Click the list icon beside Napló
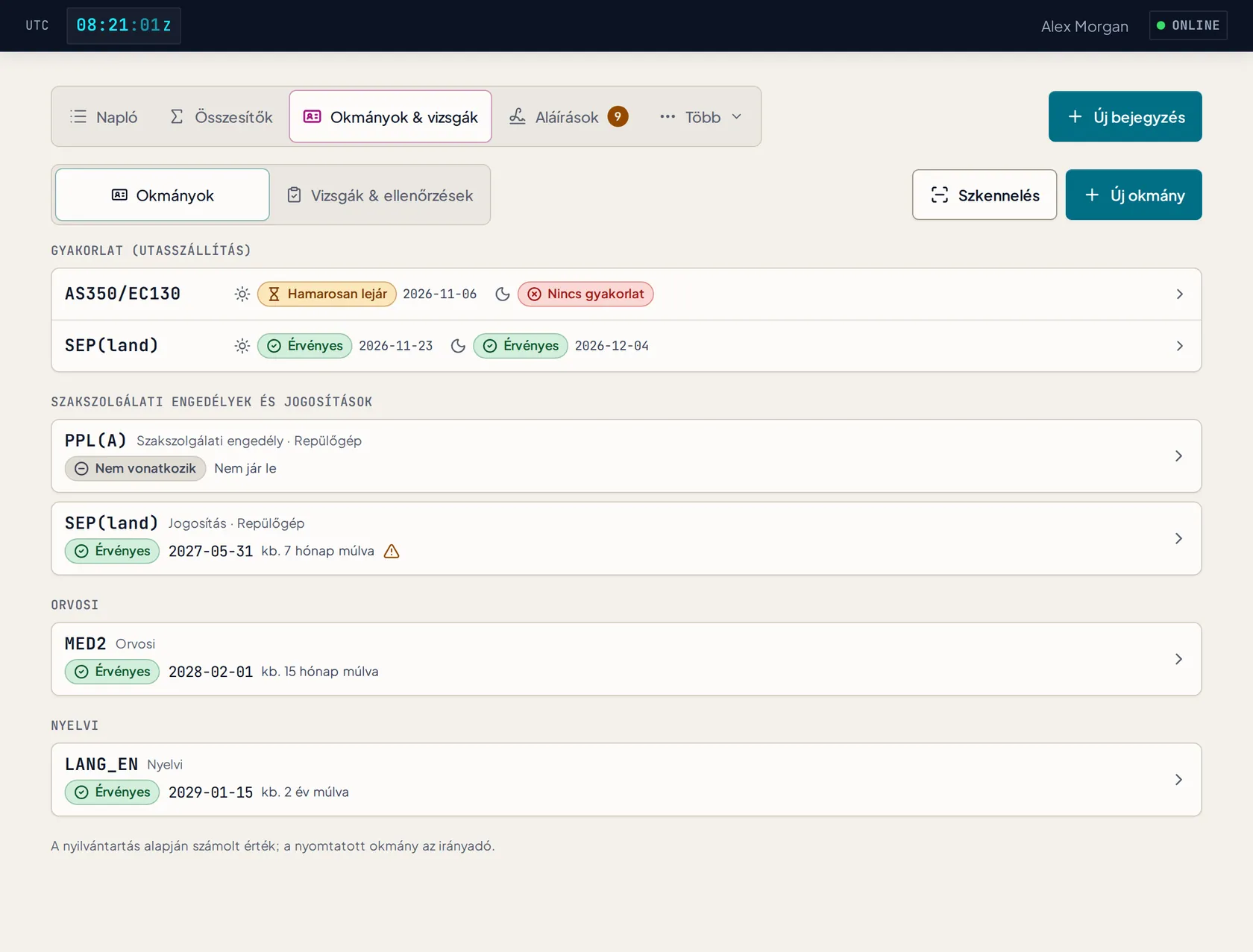The image size is (1253, 952). pyautogui.click(x=78, y=116)
